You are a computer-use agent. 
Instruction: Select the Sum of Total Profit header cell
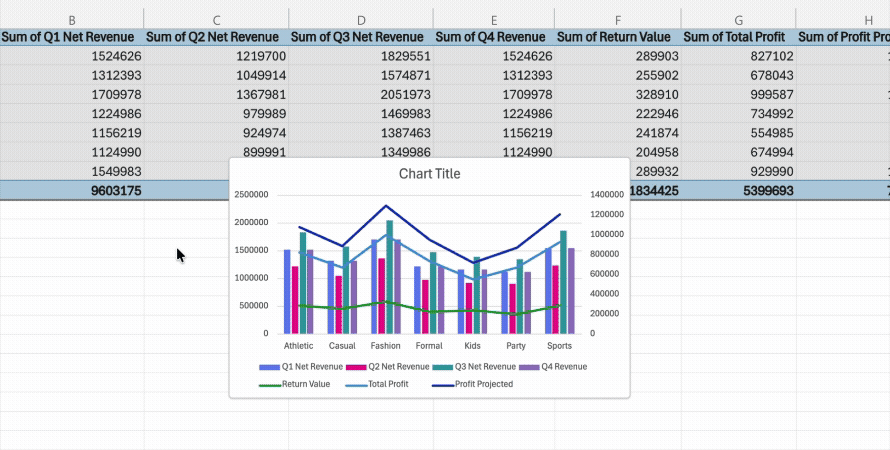click(x=738, y=37)
